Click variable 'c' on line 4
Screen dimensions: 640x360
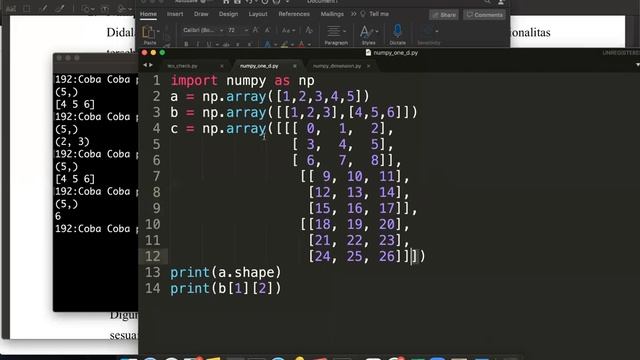[x=174, y=129]
